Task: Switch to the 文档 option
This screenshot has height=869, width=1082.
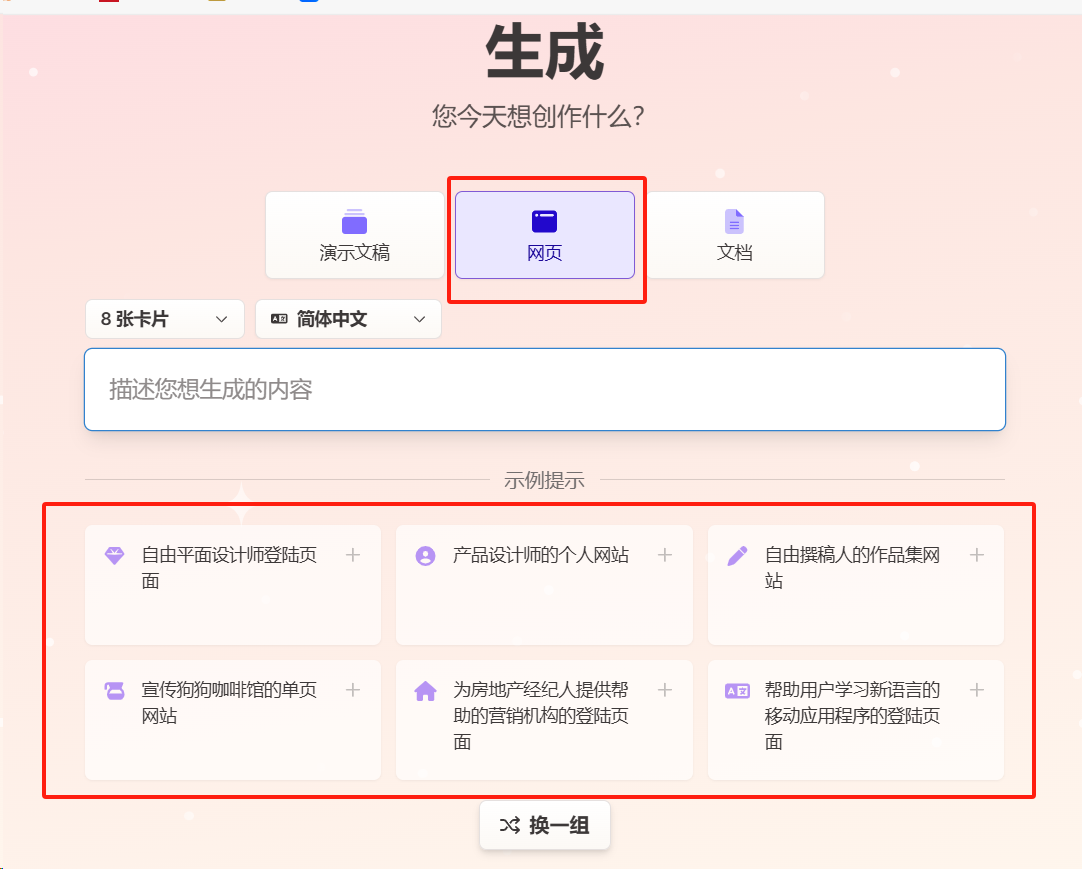Action: (x=735, y=235)
